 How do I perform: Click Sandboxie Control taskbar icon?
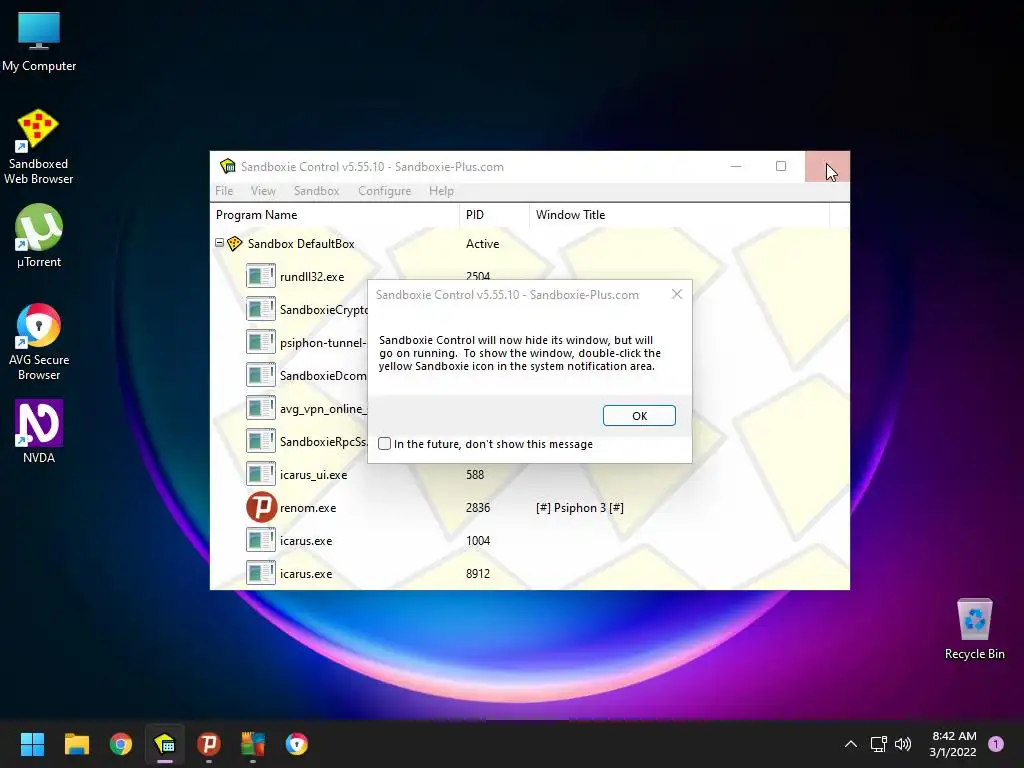[165, 744]
